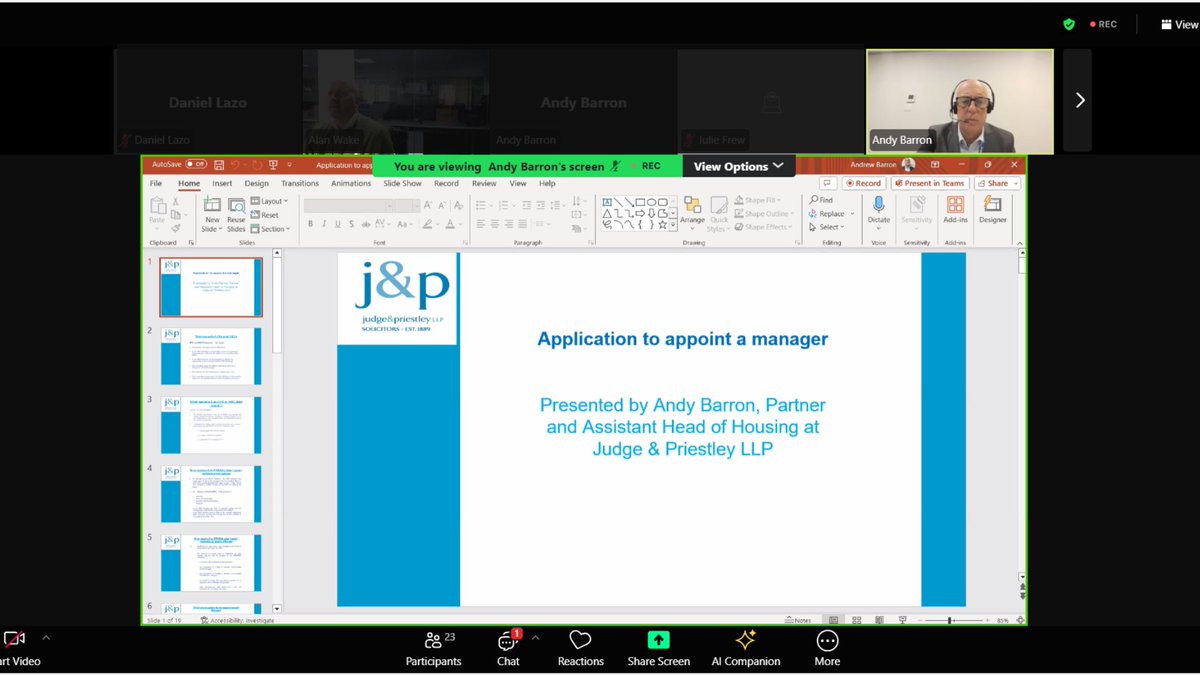1200x675 pixels.
Task: Open the AI Companion
Action: (745, 648)
